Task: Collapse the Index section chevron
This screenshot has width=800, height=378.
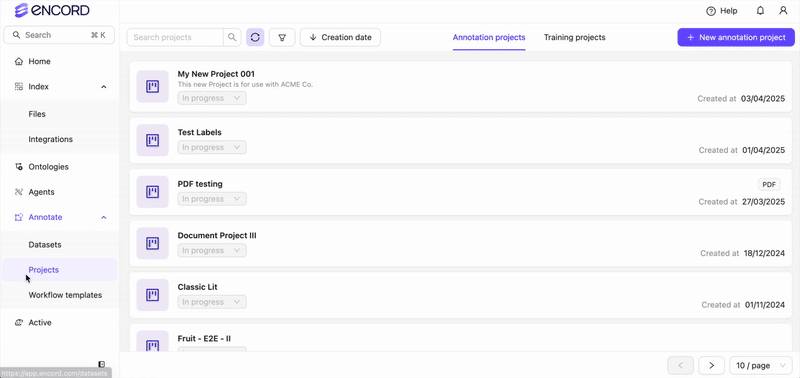Action: point(104,87)
